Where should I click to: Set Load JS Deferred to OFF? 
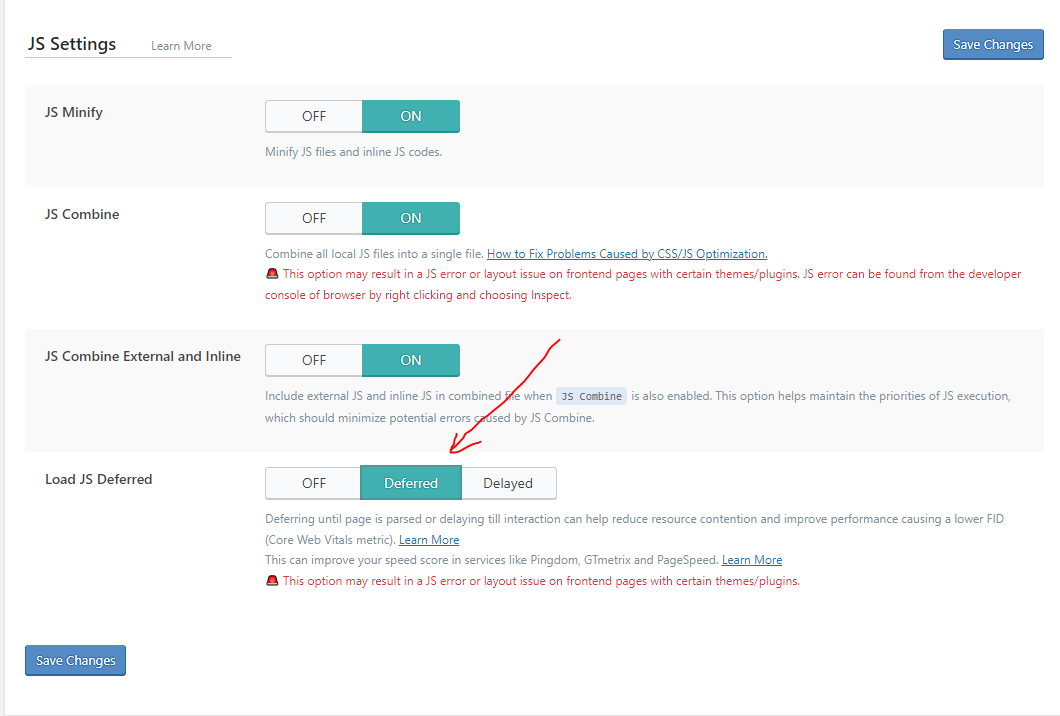pyautogui.click(x=313, y=483)
